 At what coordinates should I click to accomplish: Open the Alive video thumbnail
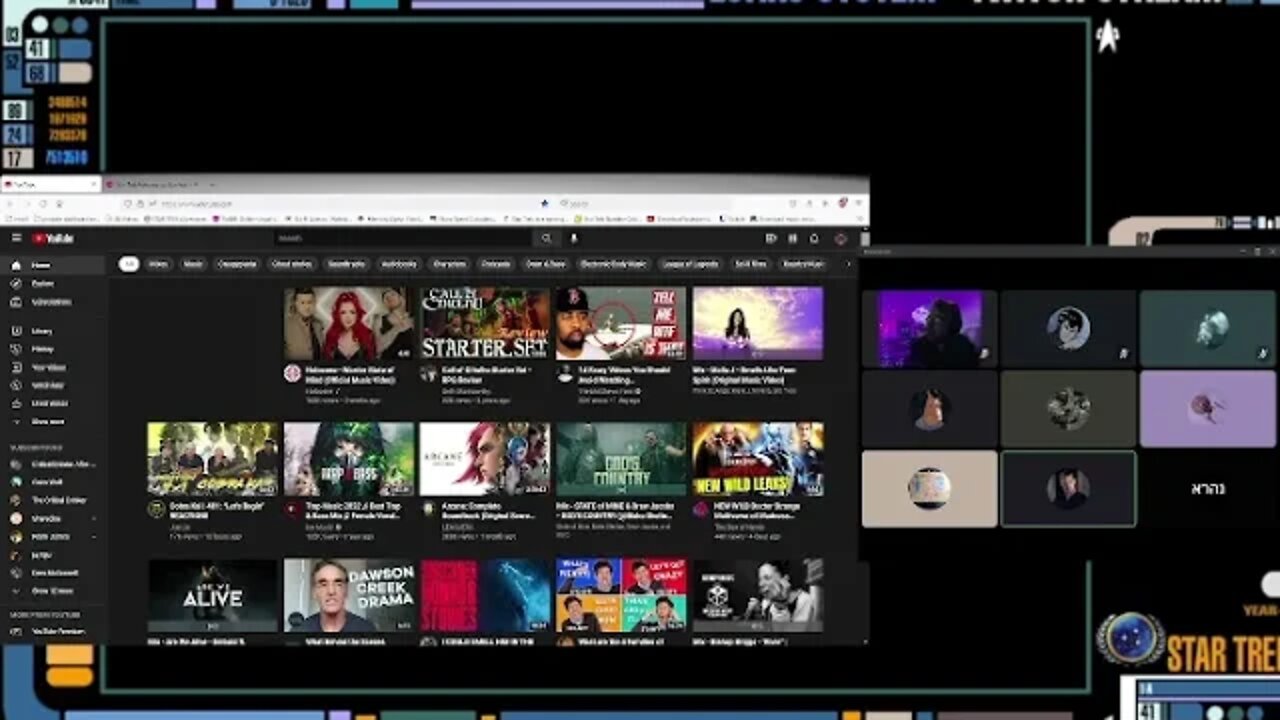pos(213,595)
